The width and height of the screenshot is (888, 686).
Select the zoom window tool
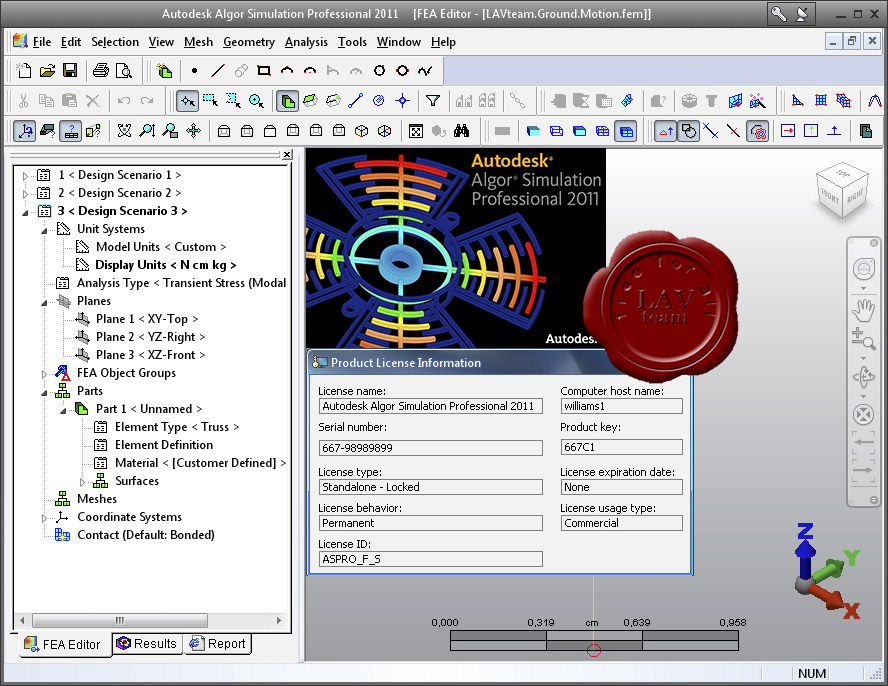pos(170,131)
